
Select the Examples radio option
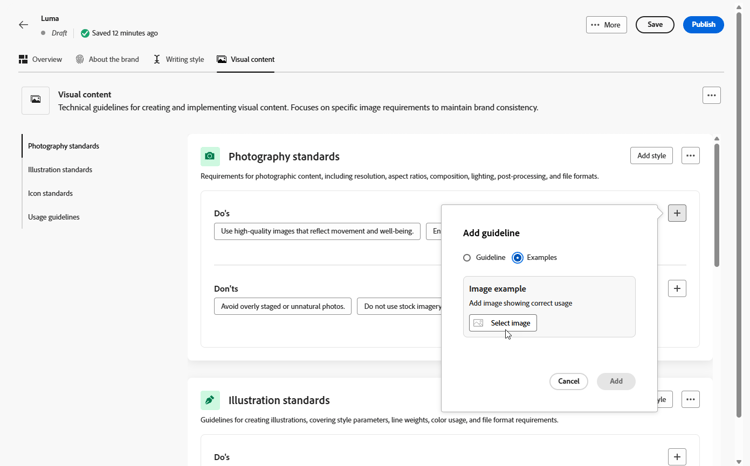pos(518,258)
